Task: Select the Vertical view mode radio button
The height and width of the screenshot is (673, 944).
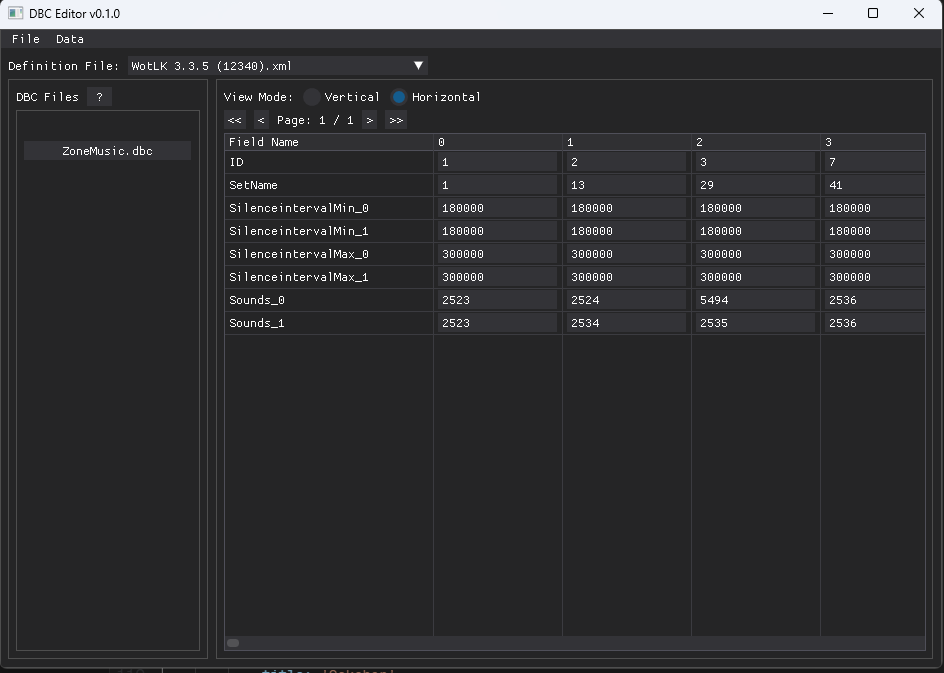Action: (x=310, y=97)
